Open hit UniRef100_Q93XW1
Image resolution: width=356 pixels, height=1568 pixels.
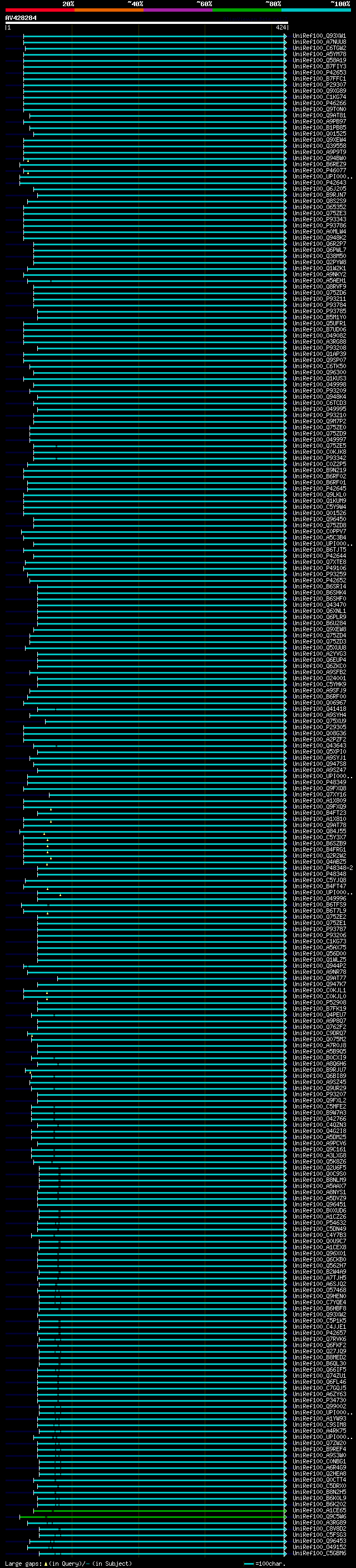[319, 36]
